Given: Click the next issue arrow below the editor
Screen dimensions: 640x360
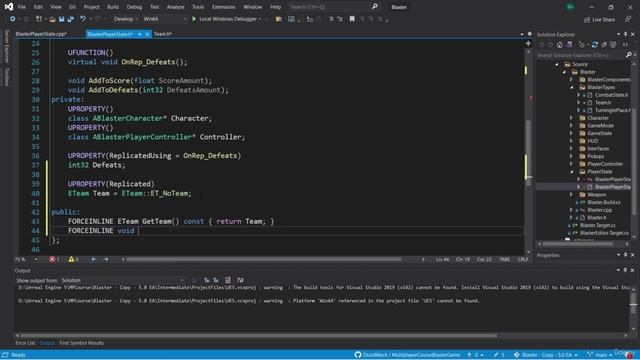Looking at the screenshot, I should (106, 259).
